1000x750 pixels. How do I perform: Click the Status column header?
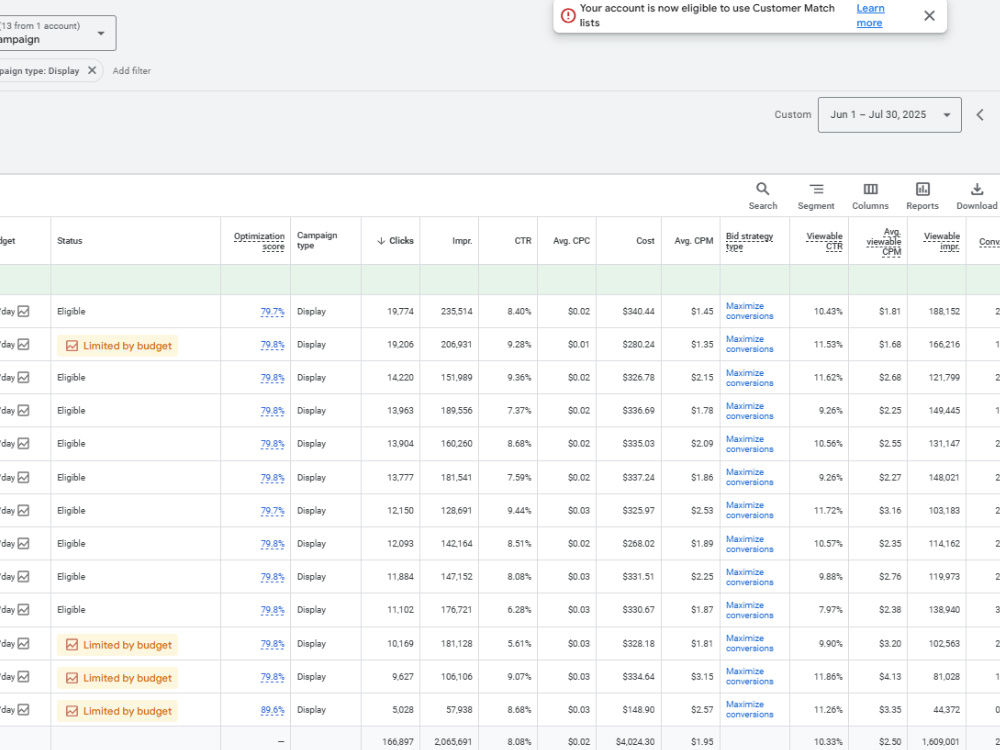click(x=70, y=240)
